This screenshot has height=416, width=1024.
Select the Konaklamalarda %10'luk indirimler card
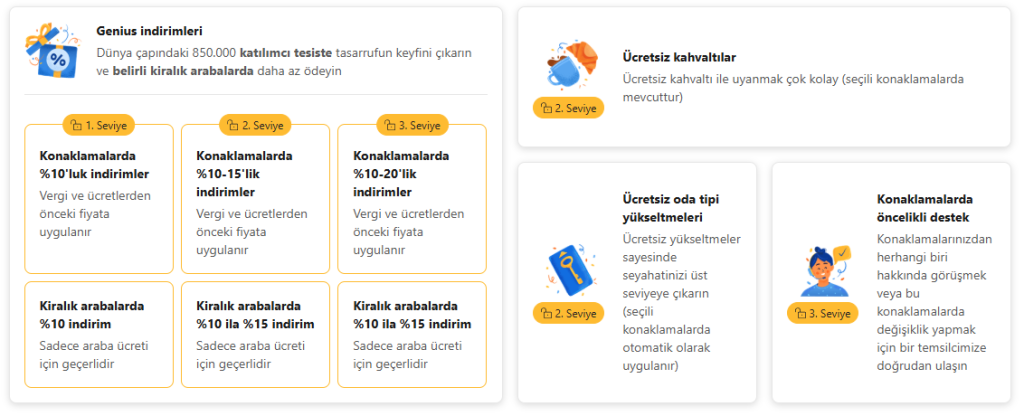click(x=99, y=199)
